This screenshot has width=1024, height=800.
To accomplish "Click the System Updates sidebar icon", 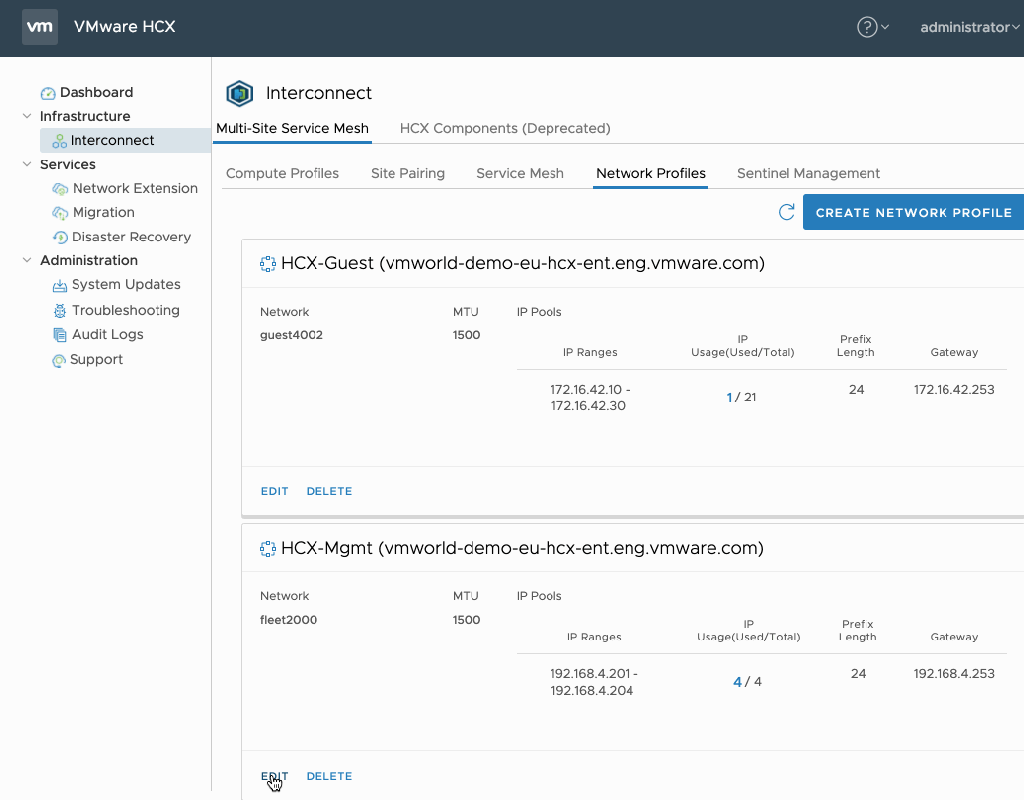I will tap(60, 285).
